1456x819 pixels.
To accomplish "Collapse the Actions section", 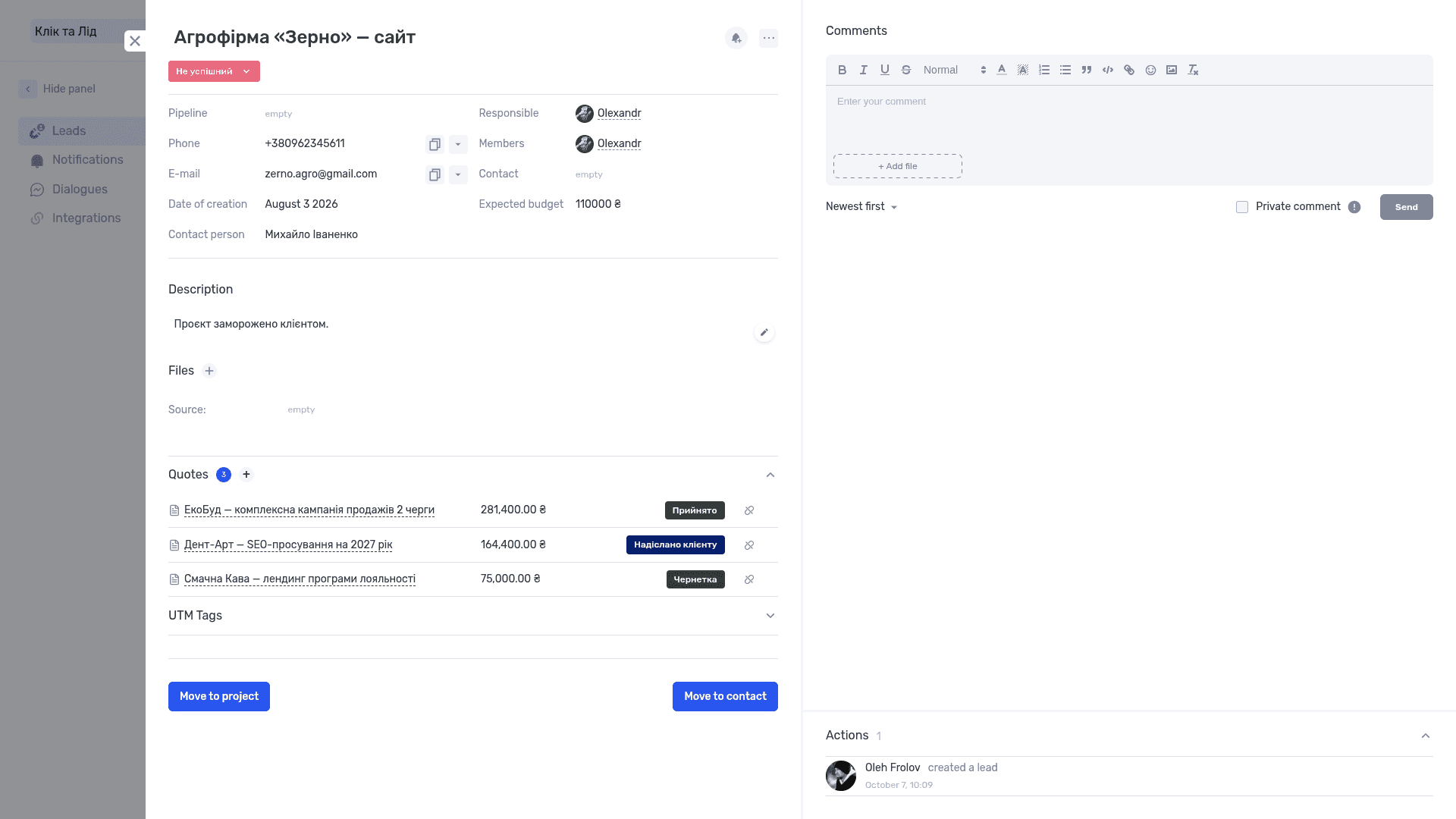I will 1426,736.
